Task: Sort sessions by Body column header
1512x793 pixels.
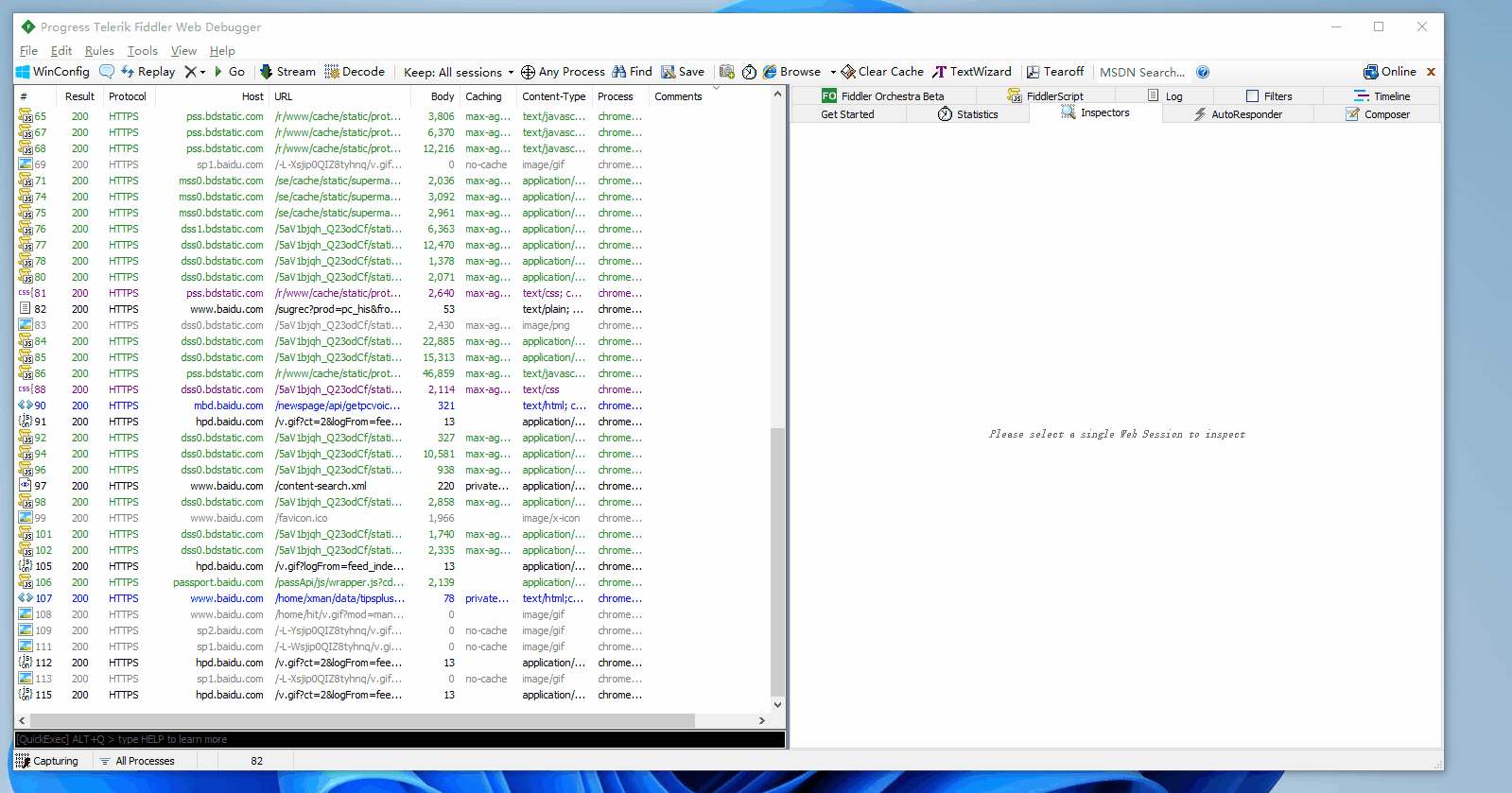Action: point(436,96)
